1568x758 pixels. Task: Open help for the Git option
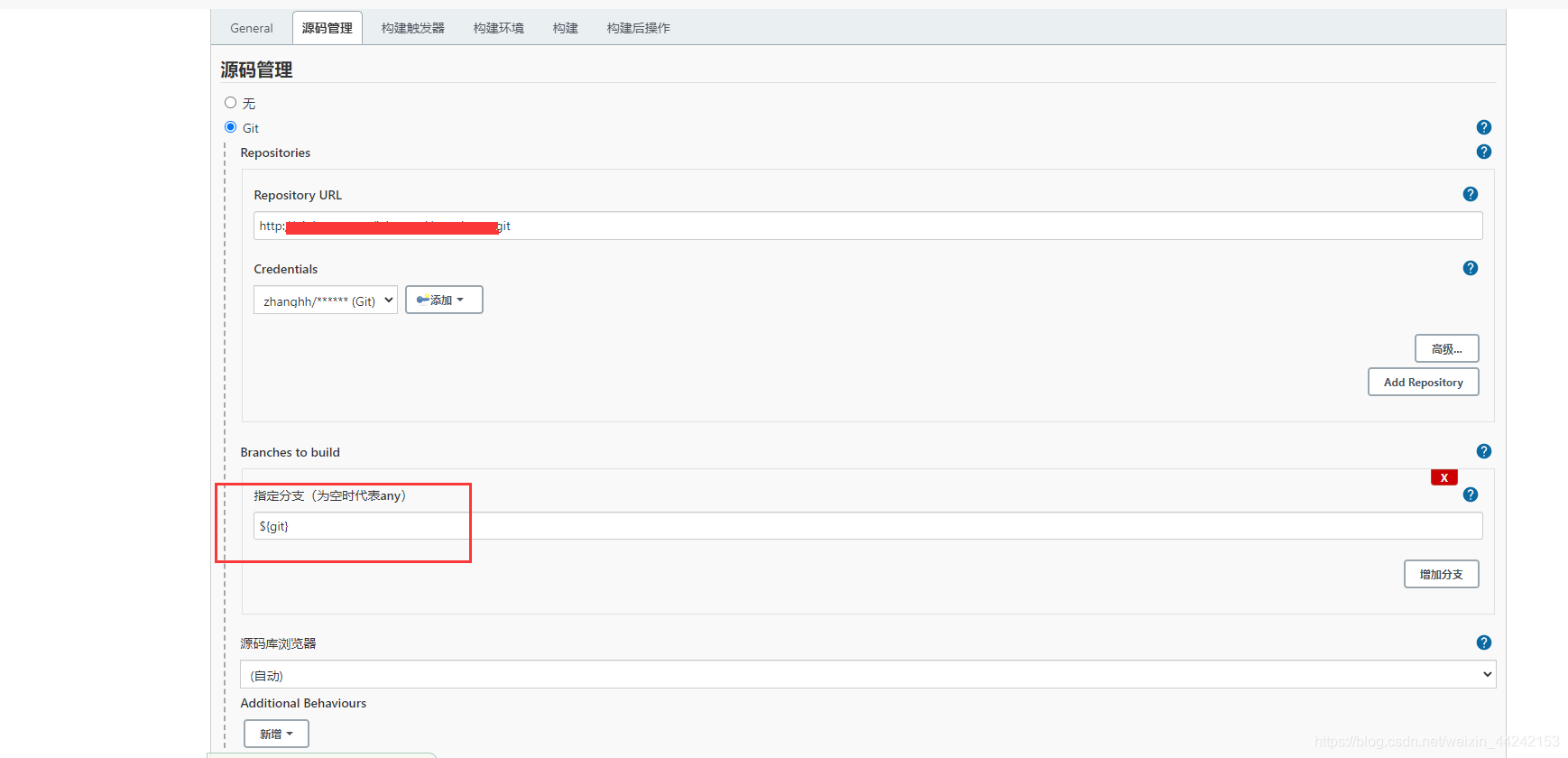tap(1483, 127)
